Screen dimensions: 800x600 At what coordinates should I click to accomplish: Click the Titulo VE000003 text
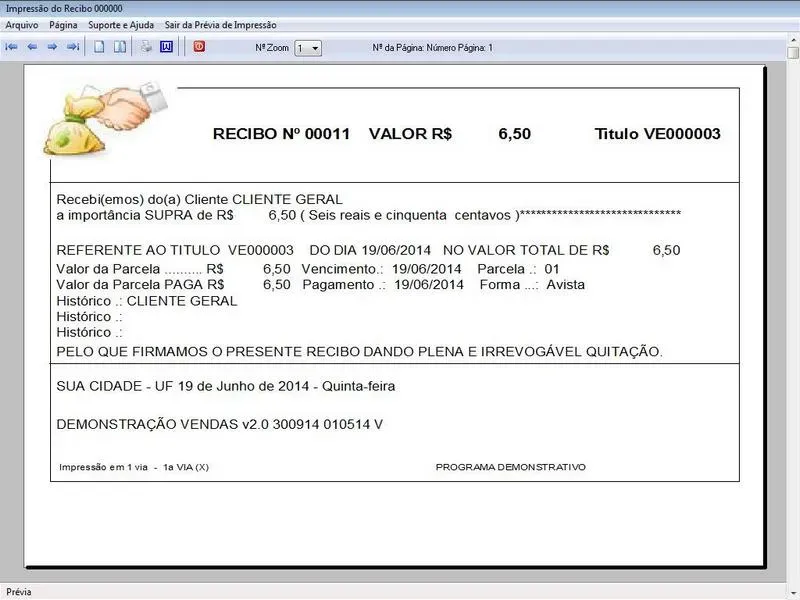click(657, 134)
